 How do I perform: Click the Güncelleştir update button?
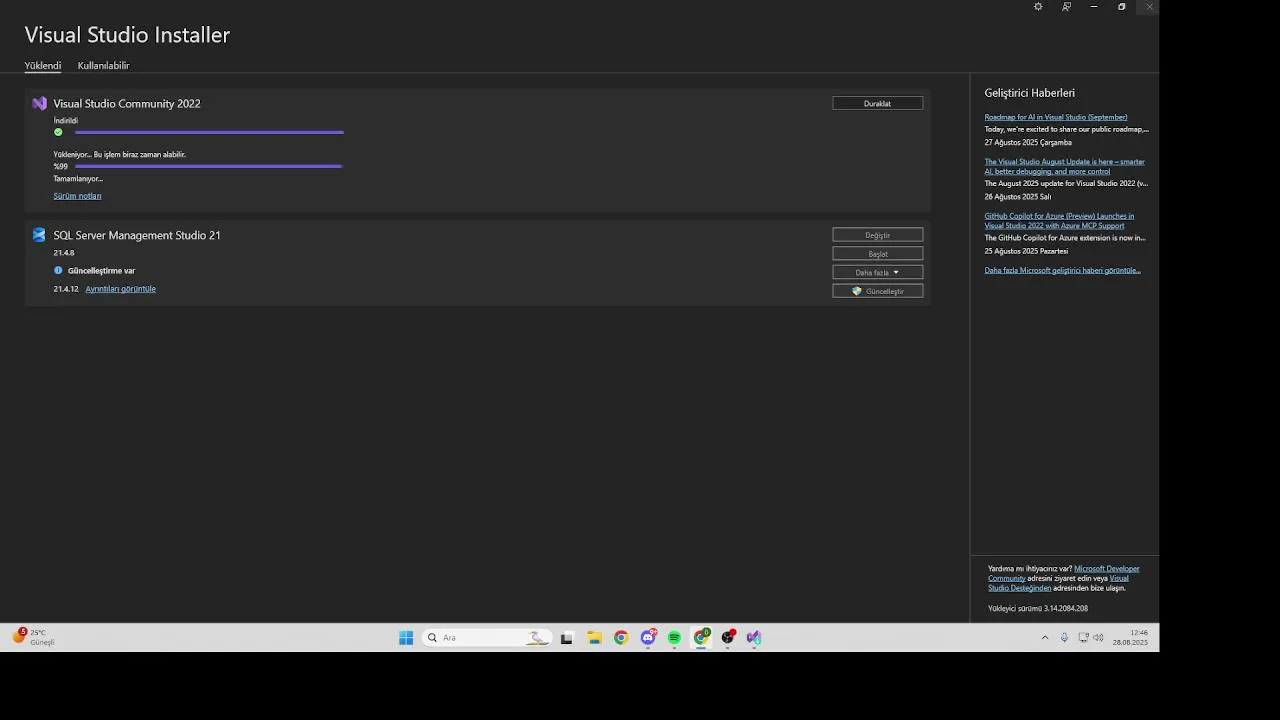(877, 291)
